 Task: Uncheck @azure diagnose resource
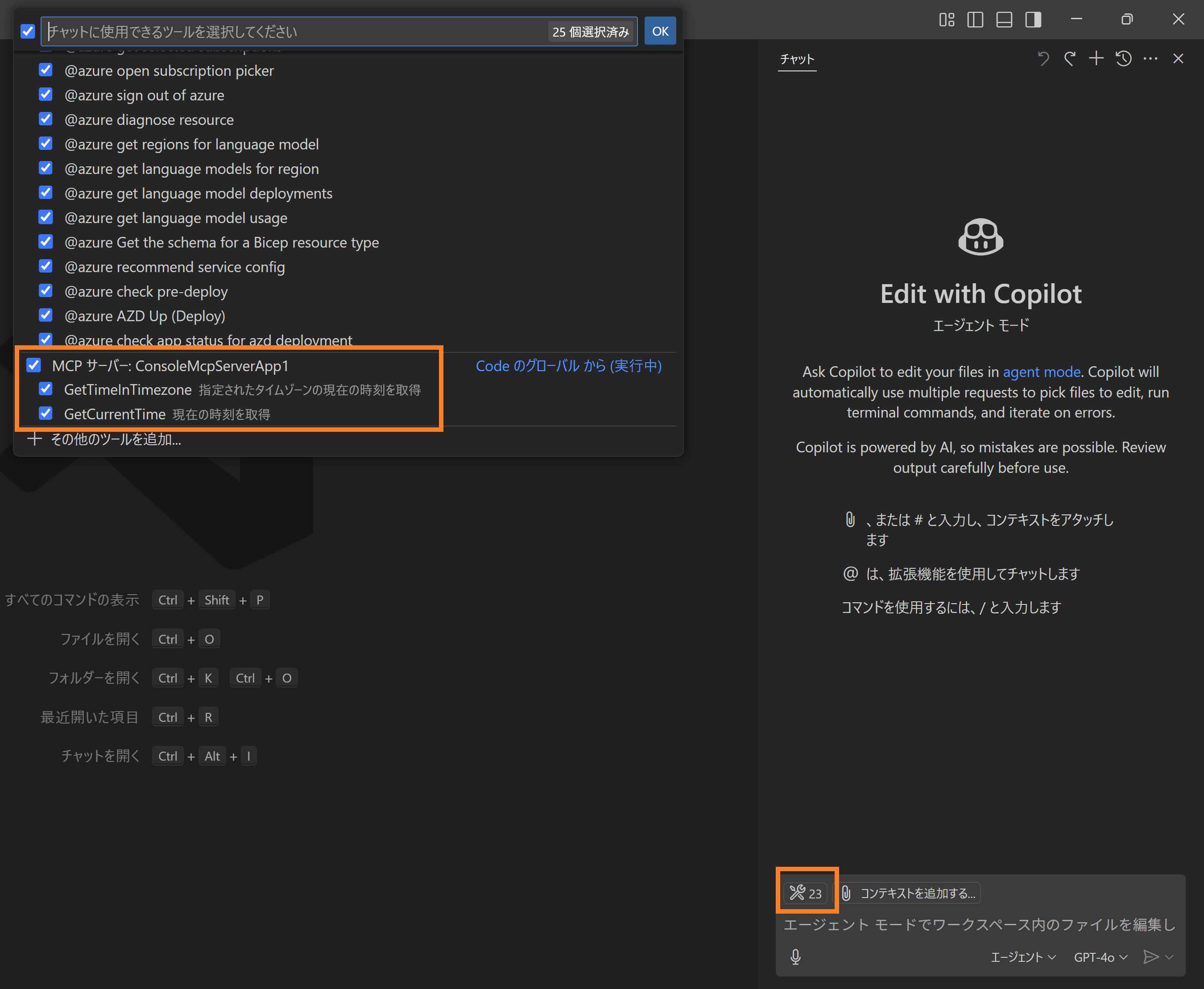[x=46, y=119]
